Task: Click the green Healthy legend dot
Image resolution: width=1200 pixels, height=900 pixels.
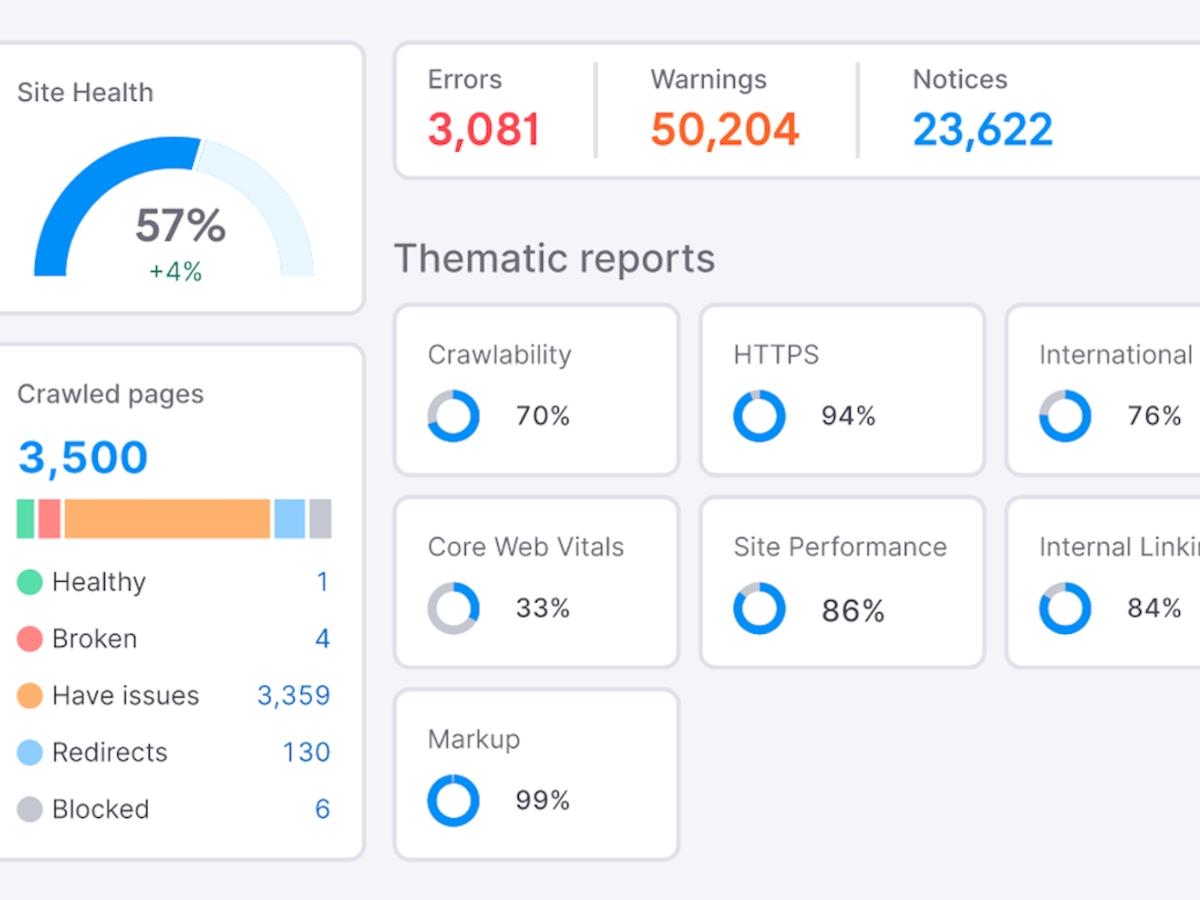Action: (30, 582)
